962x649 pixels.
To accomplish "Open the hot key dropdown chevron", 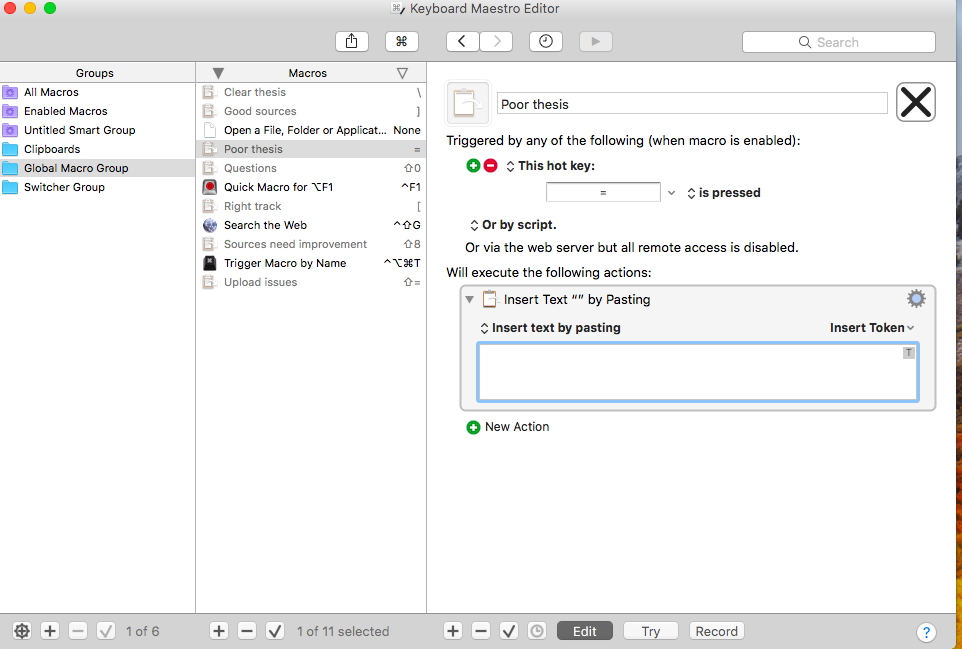I will [x=671, y=193].
